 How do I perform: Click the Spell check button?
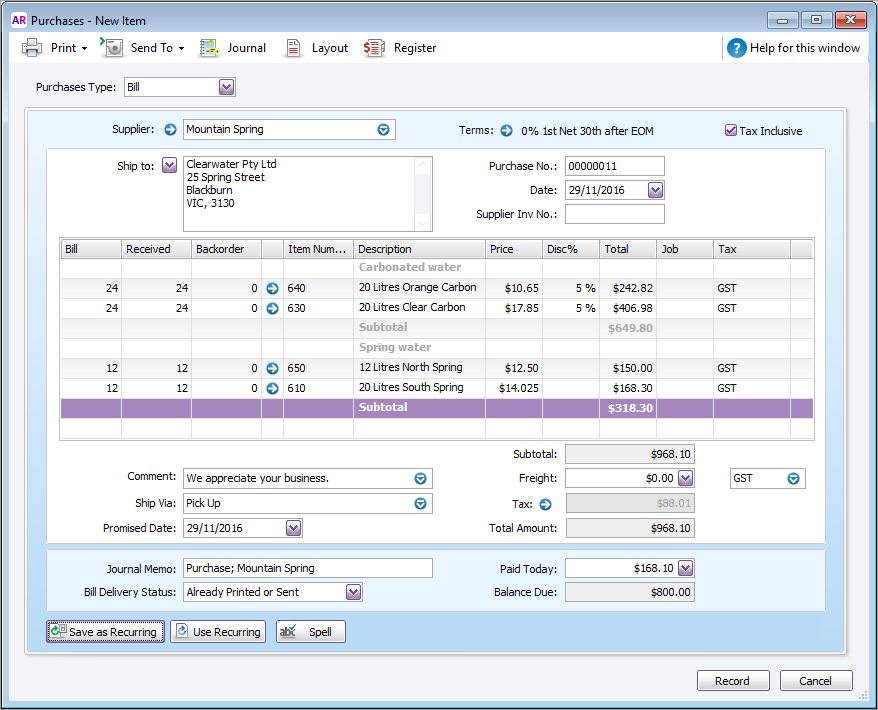[x=310, y=632]
